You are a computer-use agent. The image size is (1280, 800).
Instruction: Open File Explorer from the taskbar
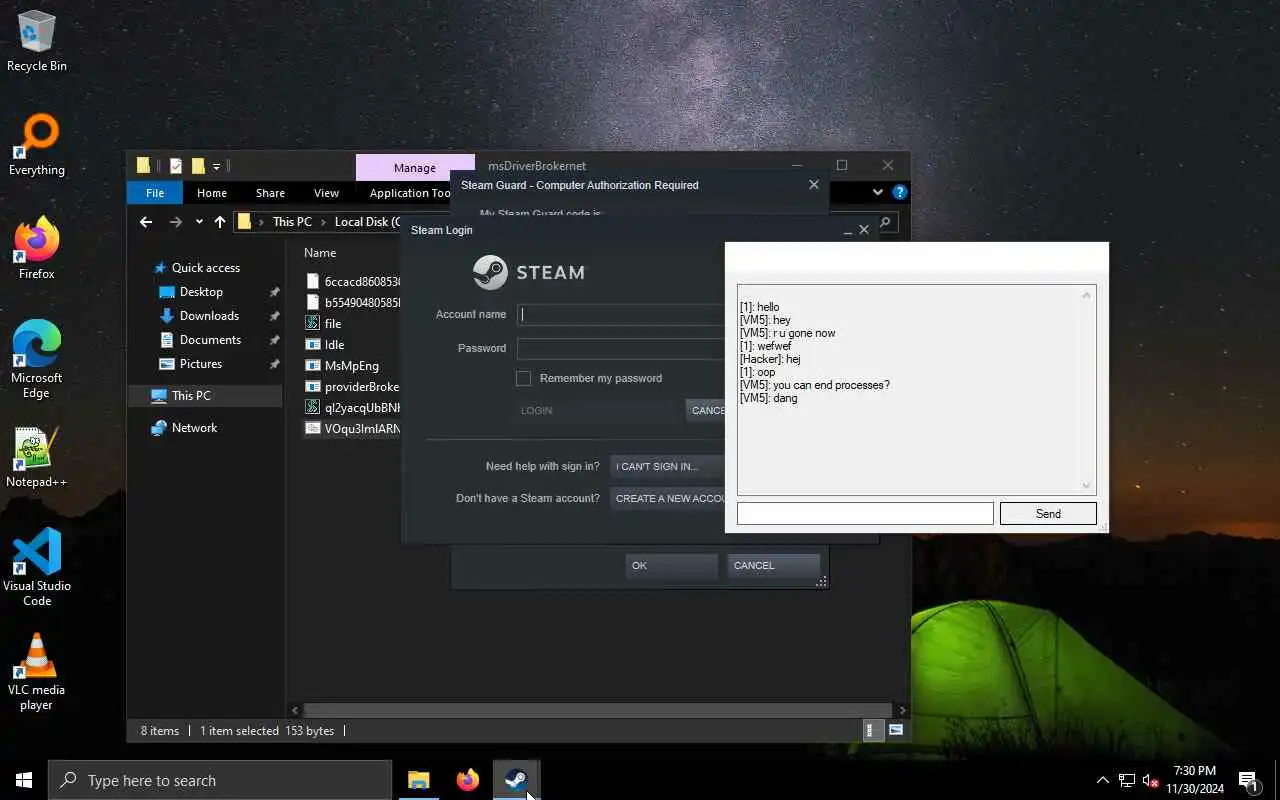[x=419, y=780]
